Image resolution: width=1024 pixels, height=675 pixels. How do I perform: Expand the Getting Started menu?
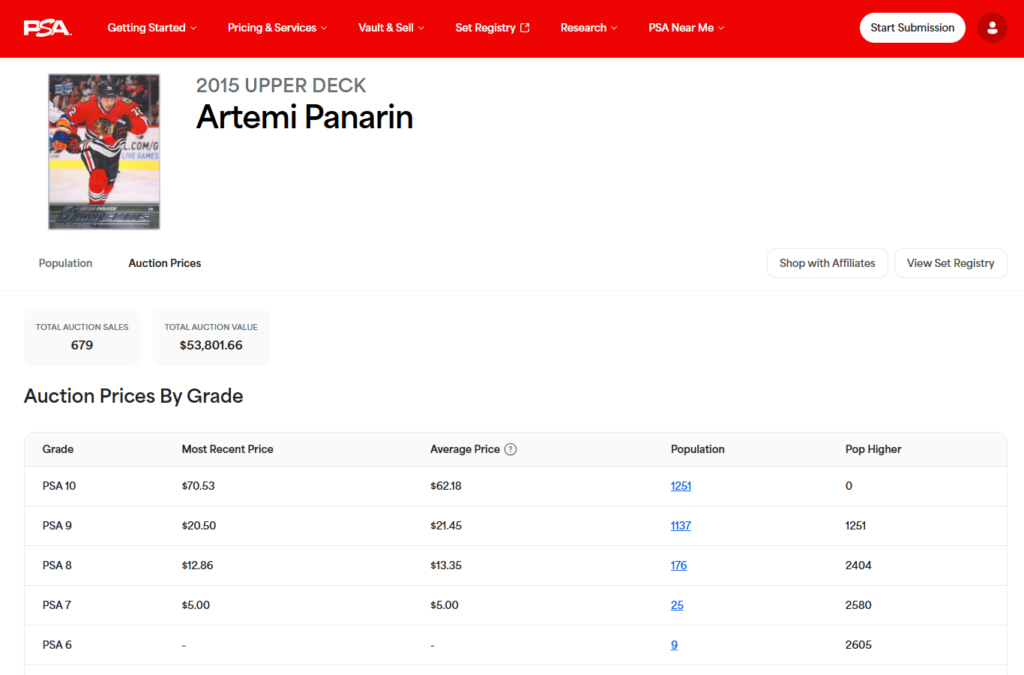(152, 28)
